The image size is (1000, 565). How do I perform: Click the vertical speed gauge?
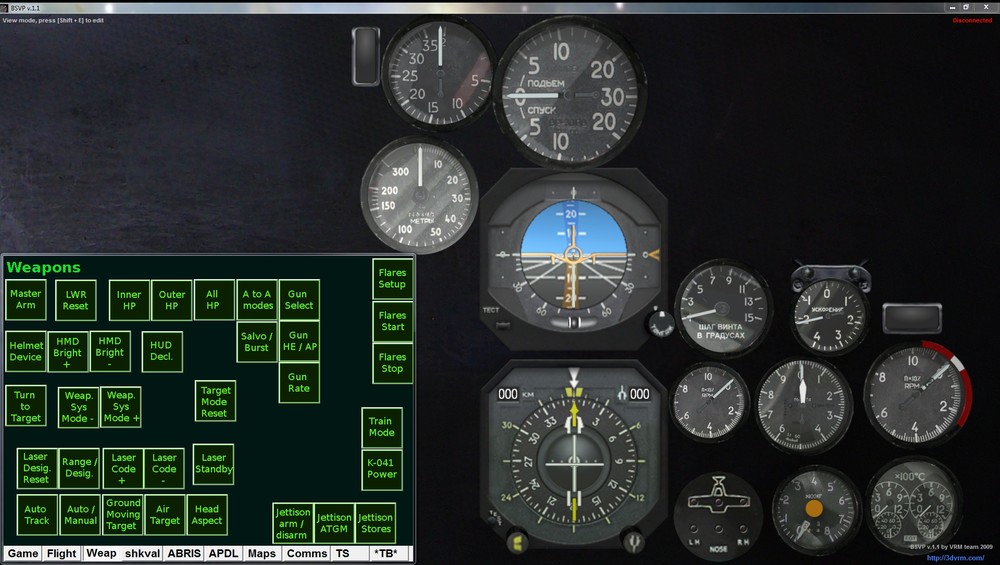pos(570,92)
